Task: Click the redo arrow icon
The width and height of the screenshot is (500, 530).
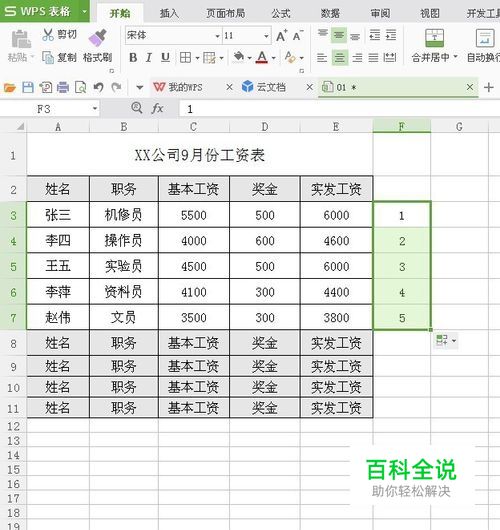Action: click(116, 88)
